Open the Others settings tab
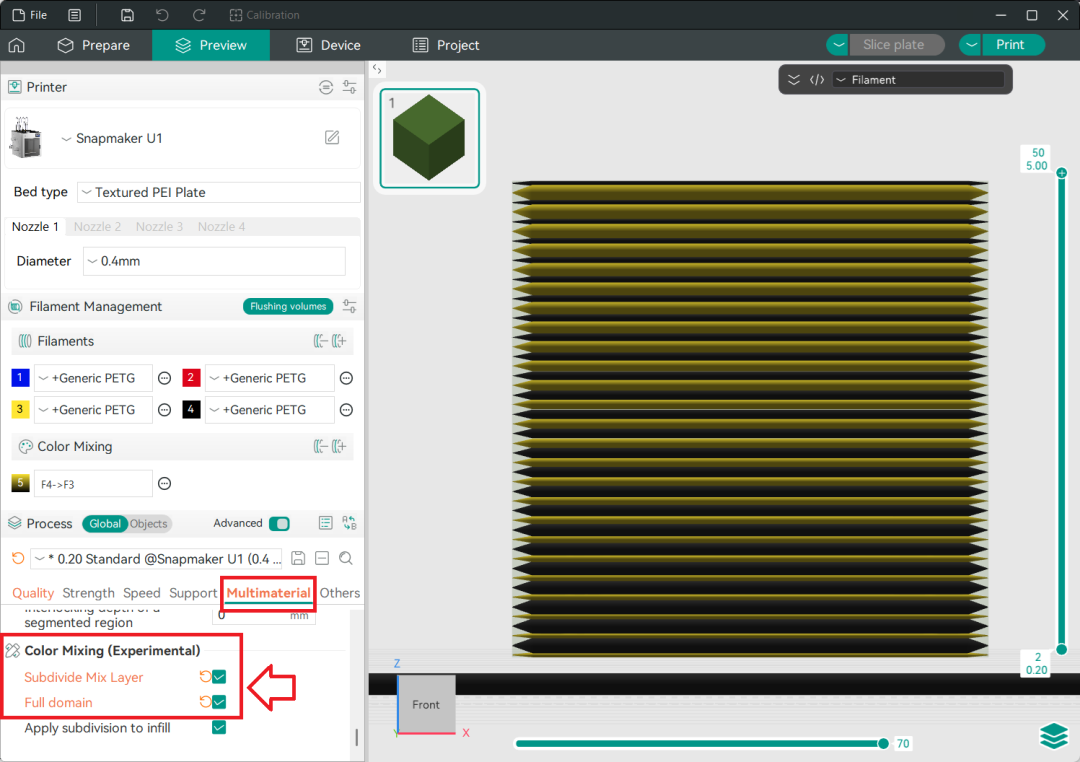Viewport: 1080px width, 762px height. click(340, 593)
